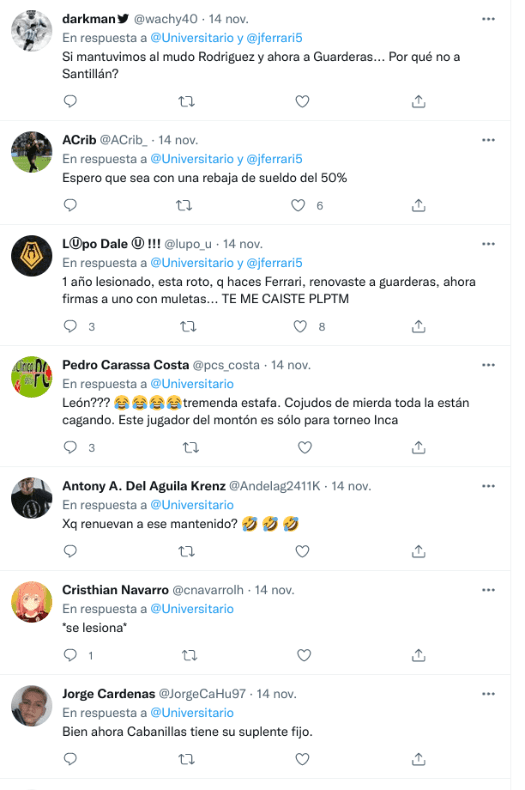Like Cristhian Navarro's "se lesiona" tweet
This screenshot has height=790, width=525.
click(x=304, y=655)
